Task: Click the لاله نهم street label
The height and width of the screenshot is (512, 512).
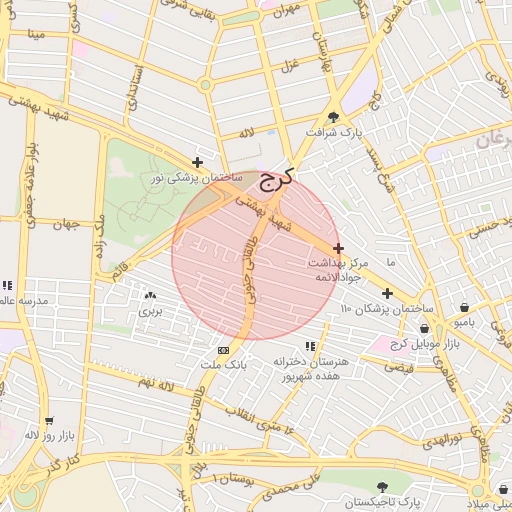Action: coord(156,385)
